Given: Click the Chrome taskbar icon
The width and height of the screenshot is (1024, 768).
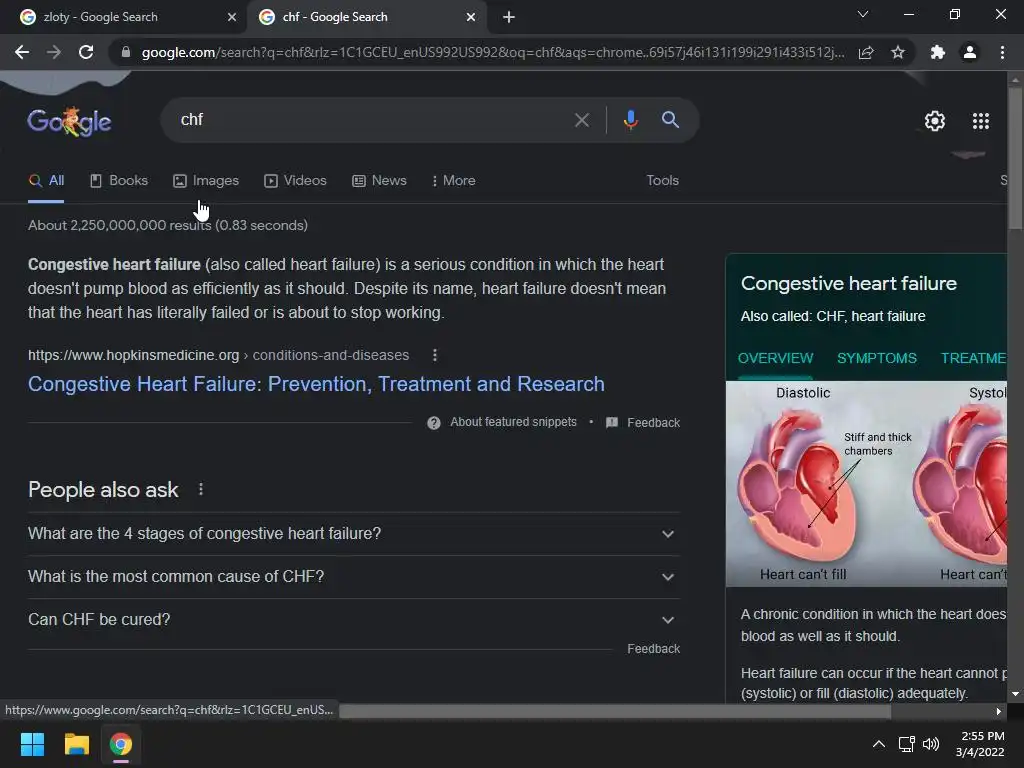Looking at the screenshot, I should (x=121, y=744).
